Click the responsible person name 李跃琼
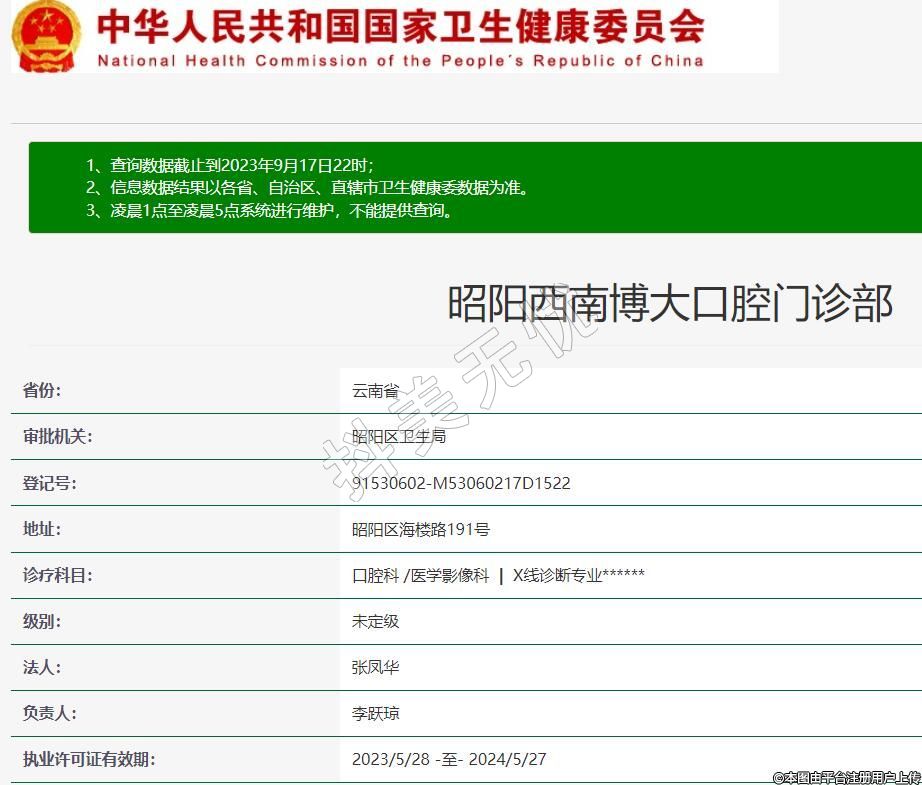Image resolution: width=922 pixels, height=785 pixels. click(x=375, y=713)
